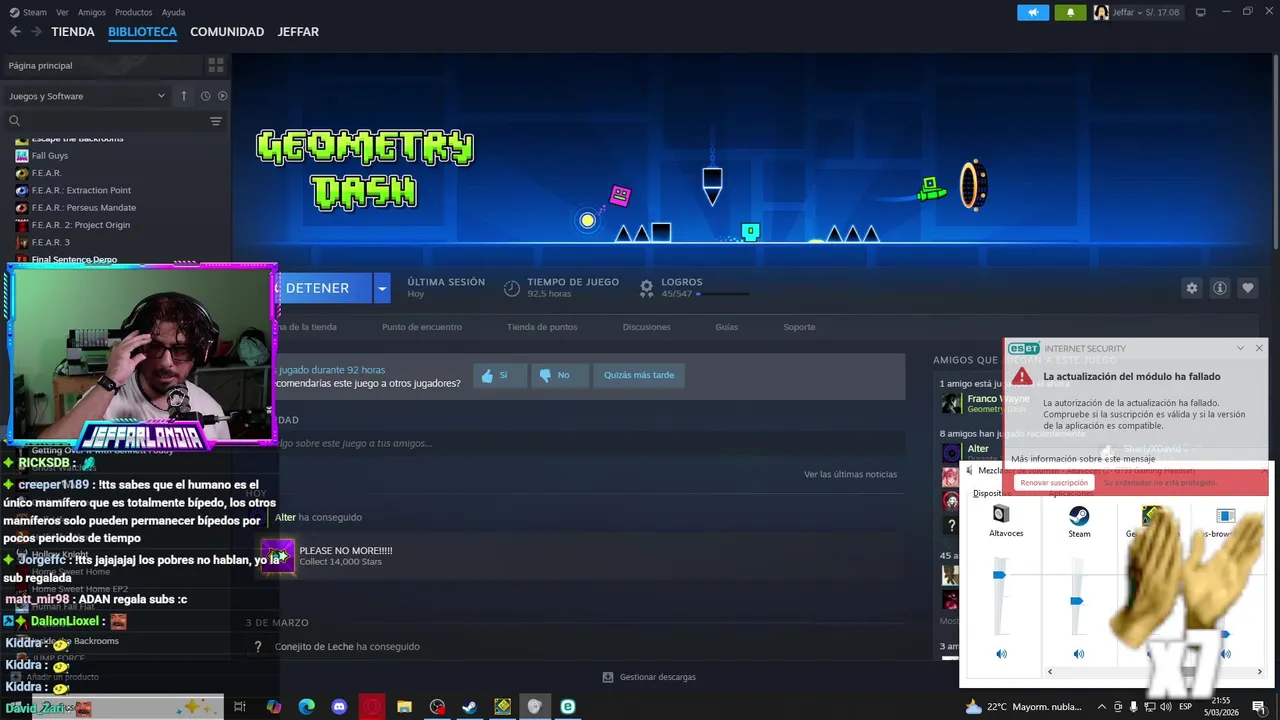Open Discord from the Windows taskbar
1280x720 pixels.
coord(339,707)
